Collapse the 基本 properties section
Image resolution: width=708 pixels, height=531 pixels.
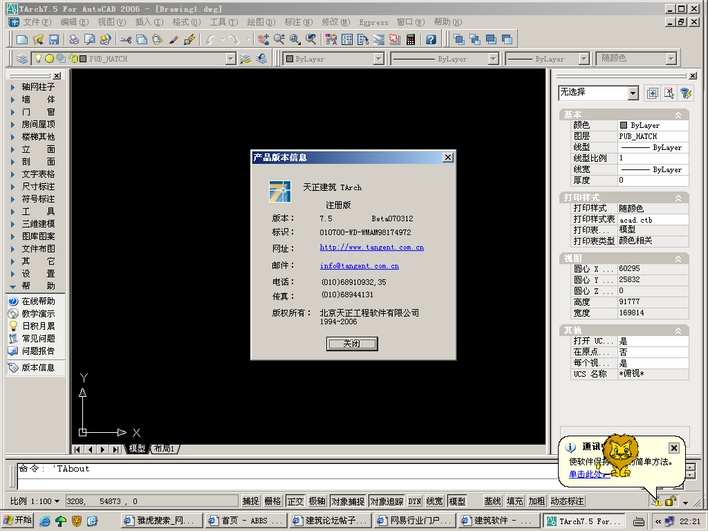pyautogui.click(x=678, y=115)
